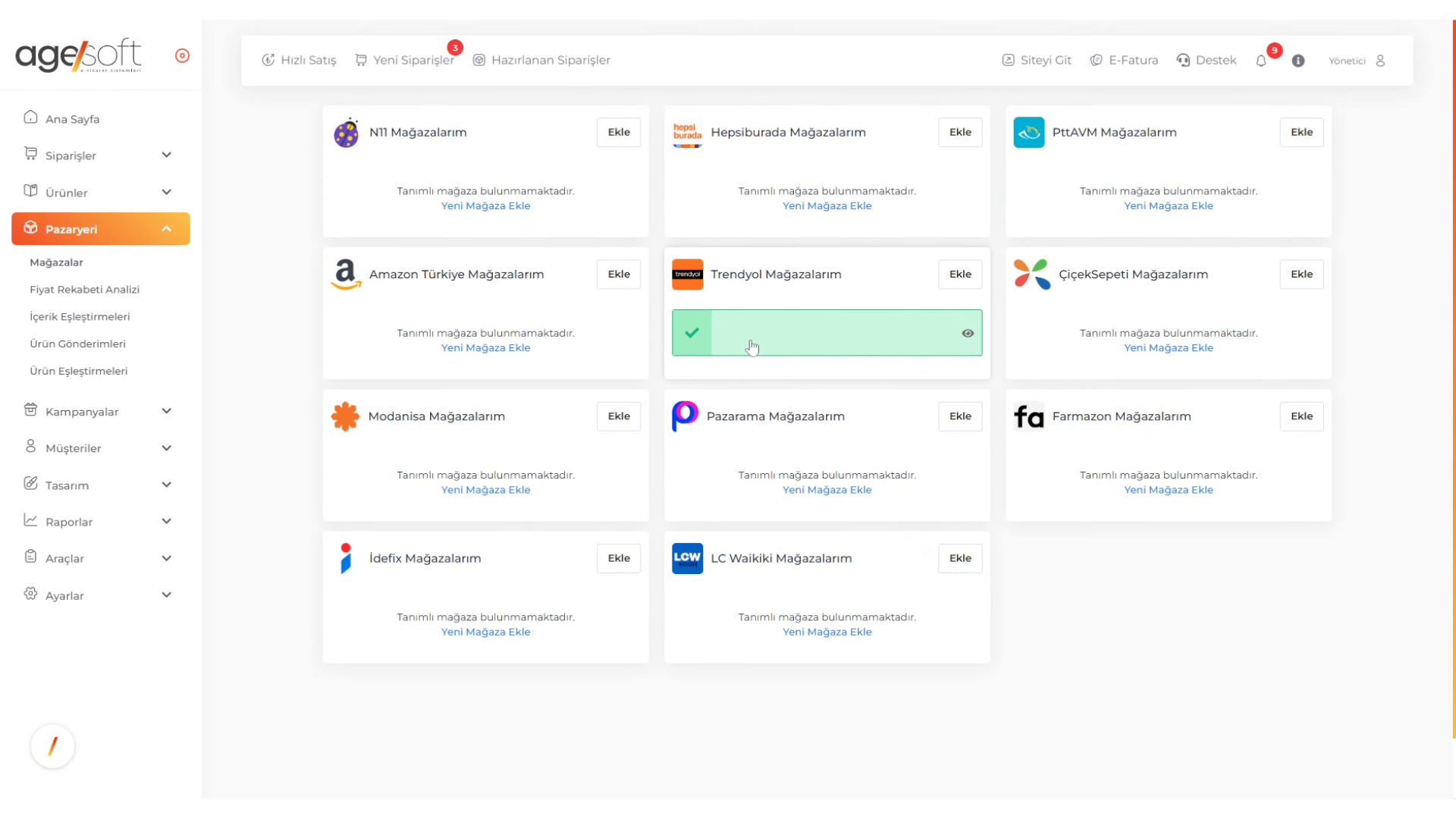1456x819 pixels.
Task: Click the Ayarlar gear icon
Action: click(x=30, y=594)
